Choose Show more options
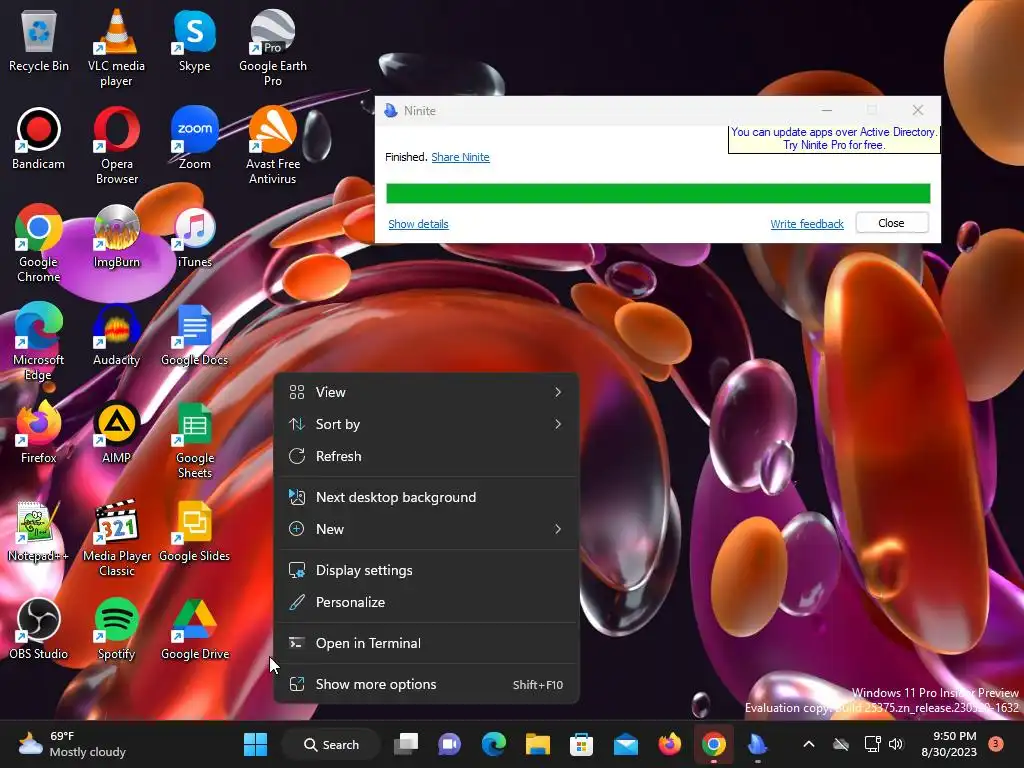Screen dimensions: 1024x768 426,684
